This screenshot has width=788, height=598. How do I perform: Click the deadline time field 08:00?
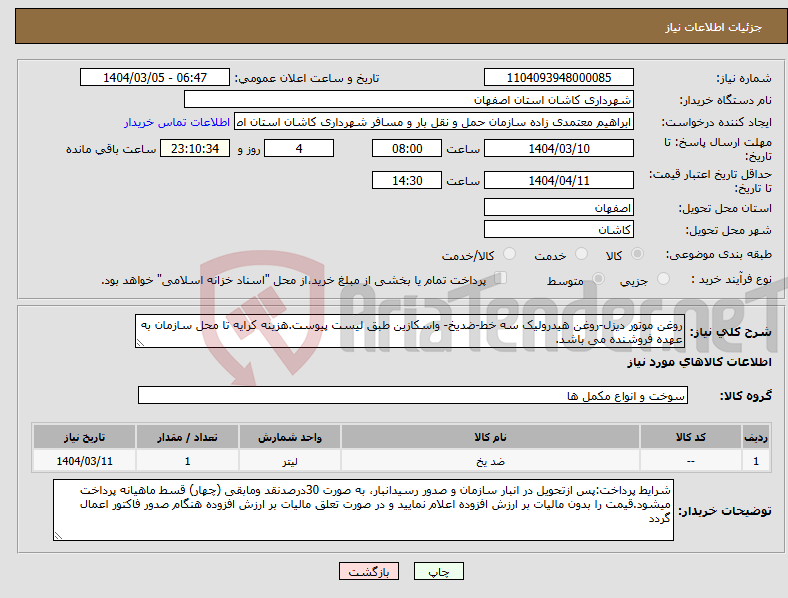point(407,149)
